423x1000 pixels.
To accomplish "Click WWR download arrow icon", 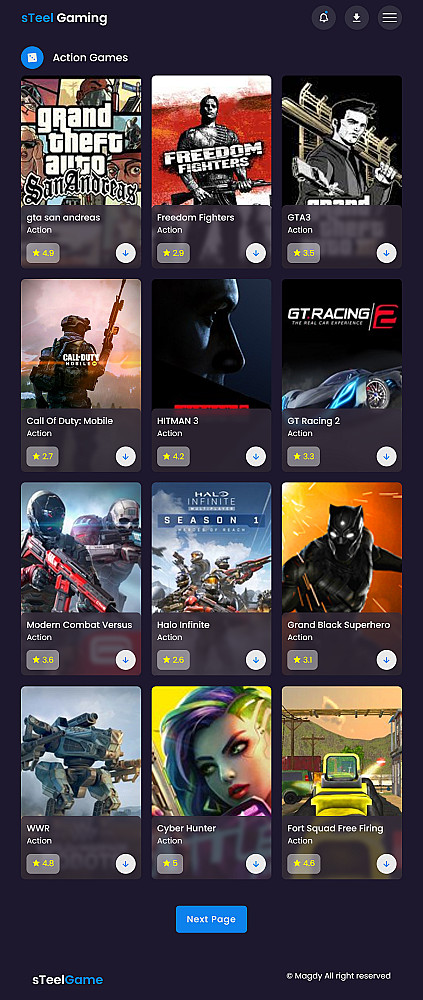I will (126, 864).
